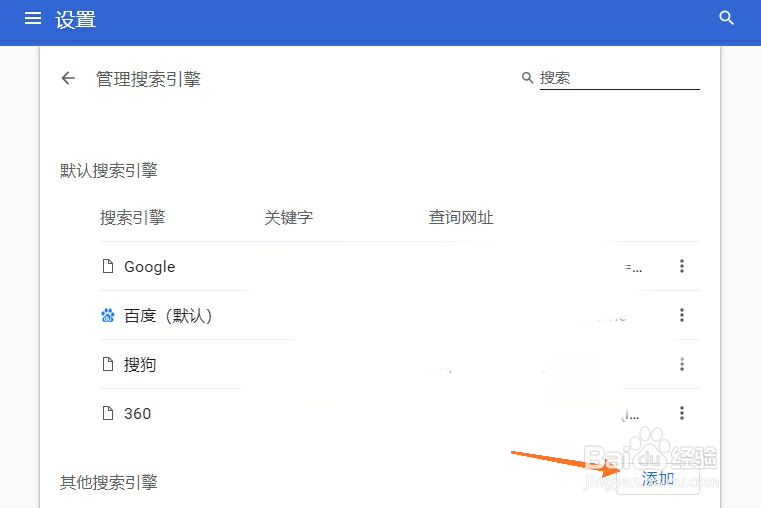Open the hamburger main menu

pos(33,18)
